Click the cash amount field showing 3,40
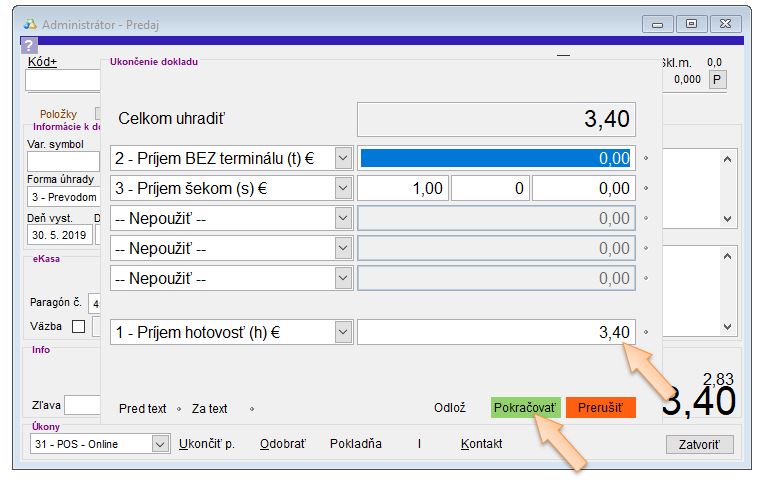 pos(496,333)
